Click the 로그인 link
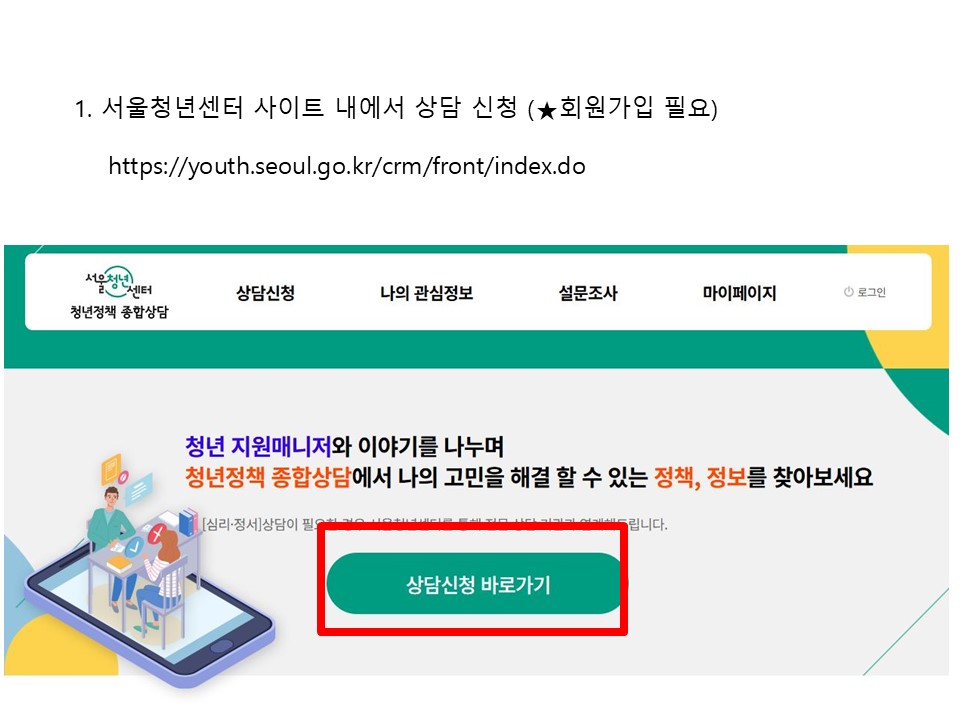960x720 pixels. point(871,292)
